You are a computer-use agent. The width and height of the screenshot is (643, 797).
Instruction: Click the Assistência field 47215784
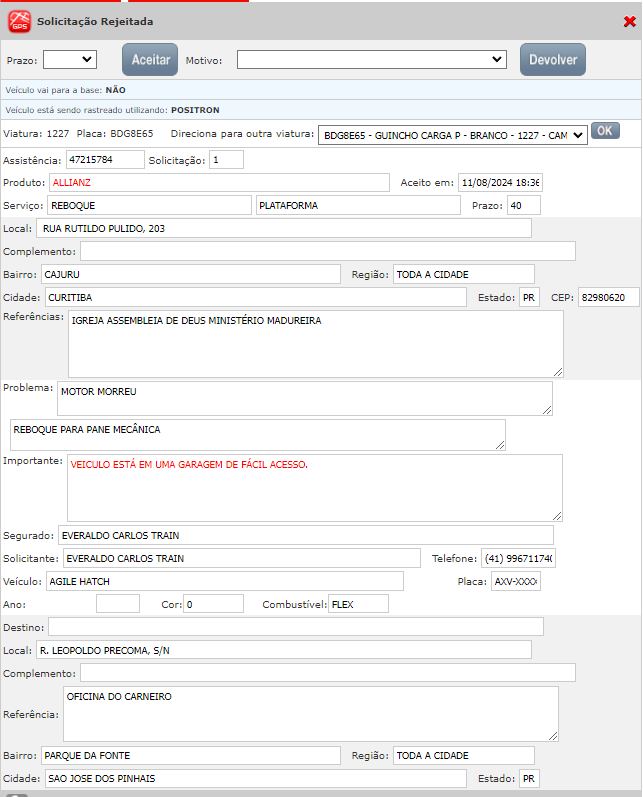pos(105,160)
